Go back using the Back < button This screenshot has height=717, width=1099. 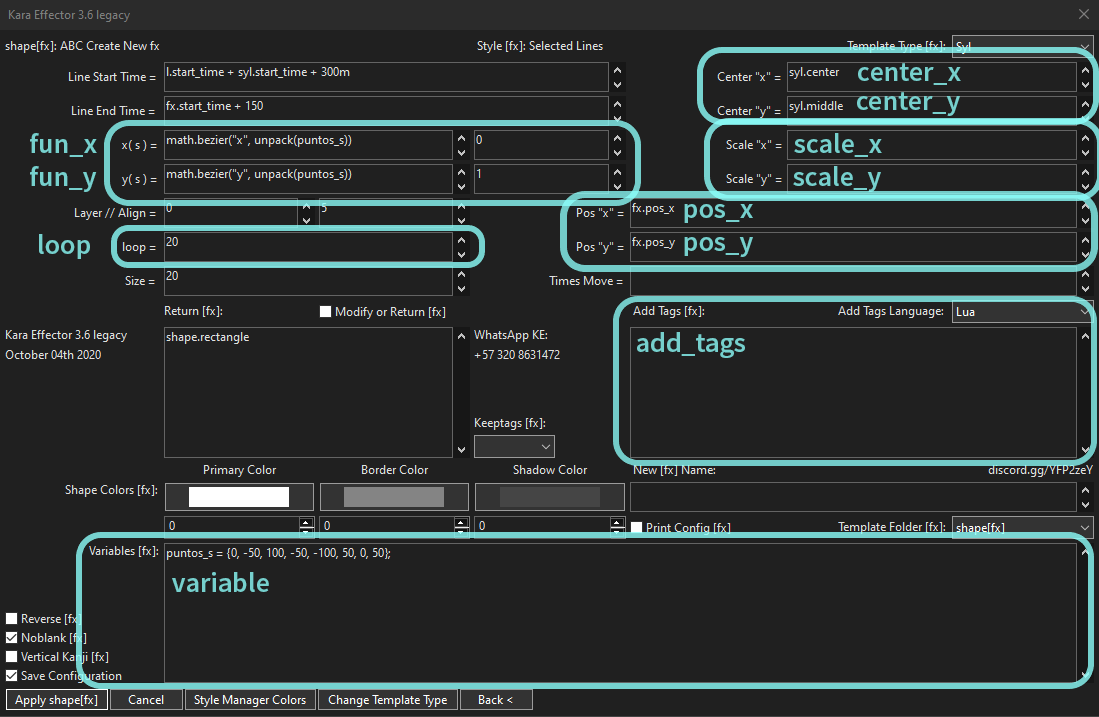496,700
